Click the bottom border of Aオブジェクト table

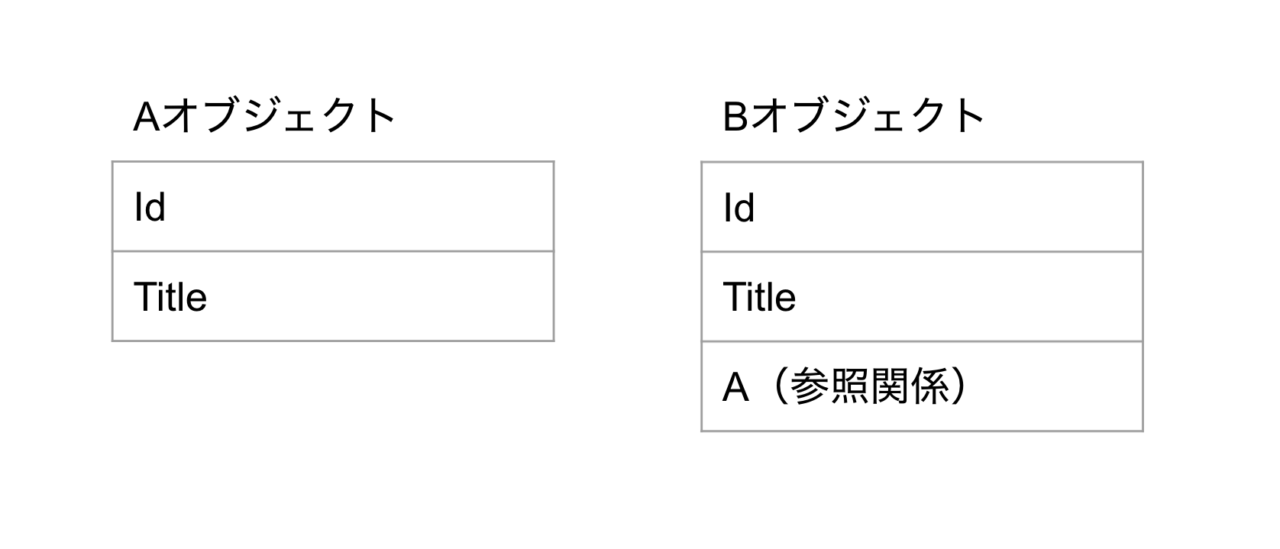tap(333, 341)
